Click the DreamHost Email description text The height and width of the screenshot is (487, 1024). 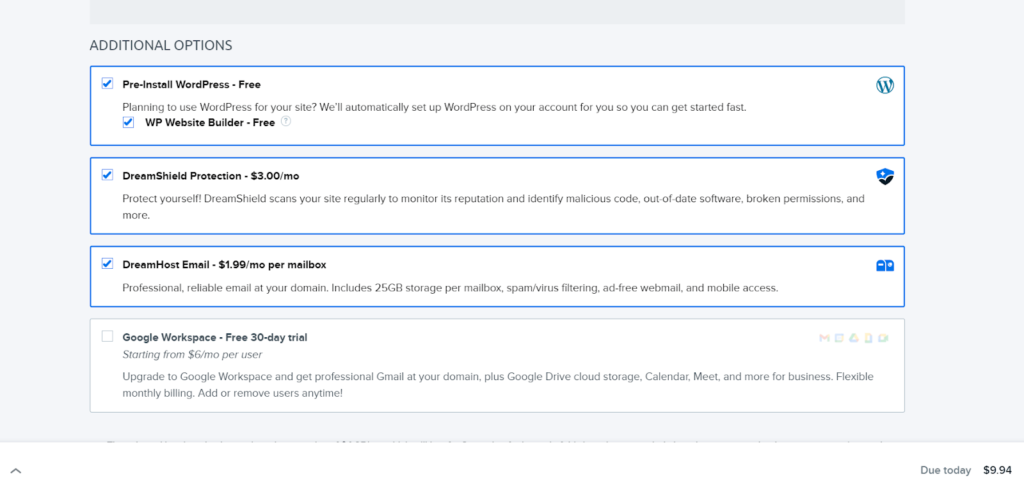pos(450,287)
